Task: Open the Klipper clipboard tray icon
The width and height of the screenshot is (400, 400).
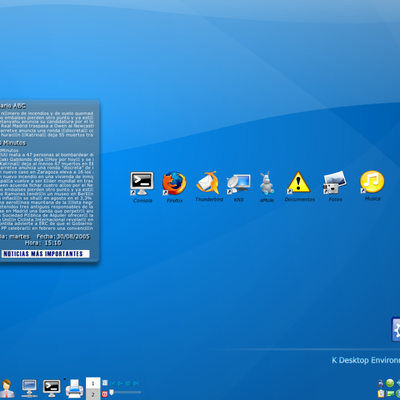Action: (x=381, y=394)
